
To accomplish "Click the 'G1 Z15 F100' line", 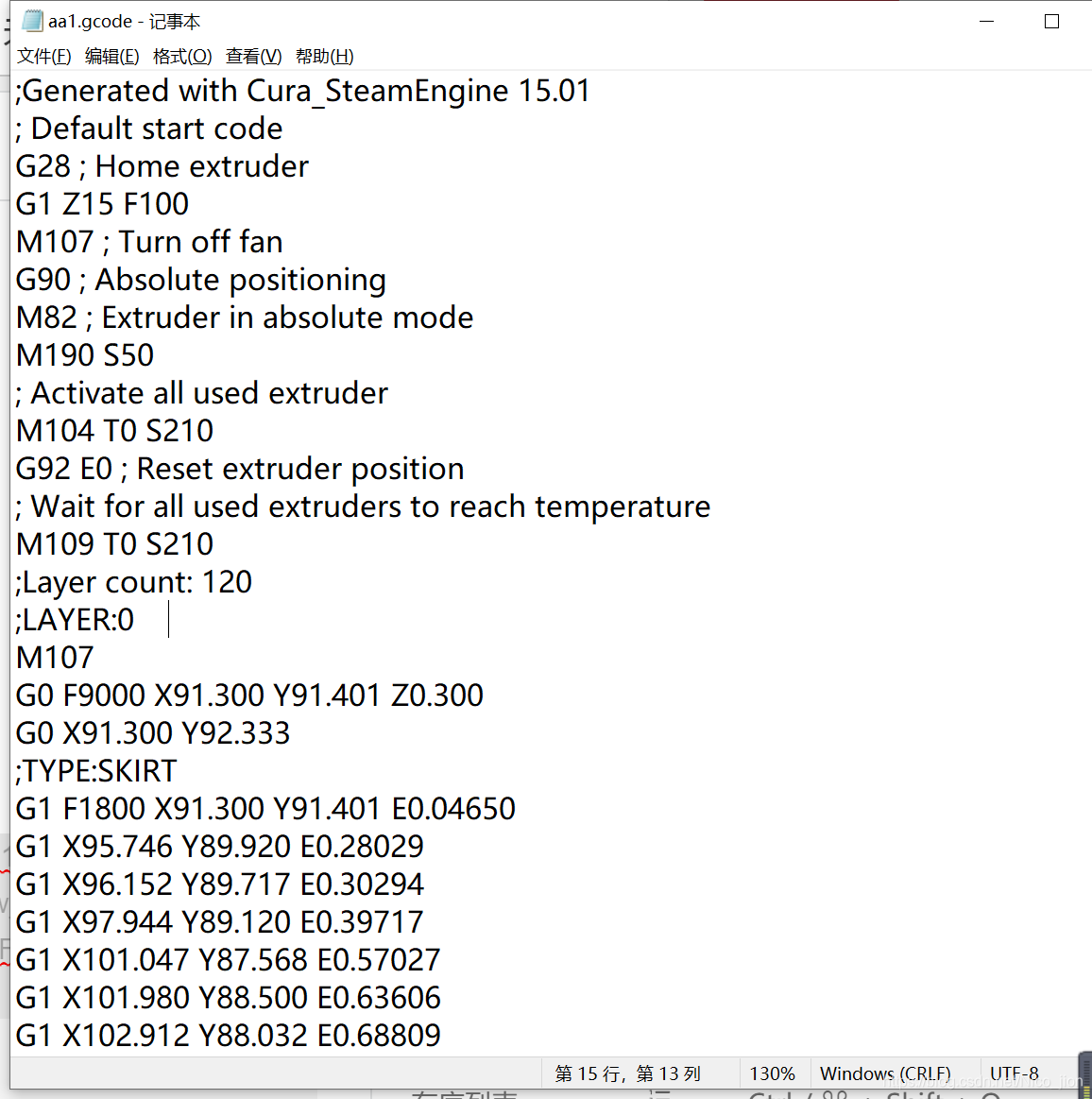I will click(x=102, y=205).
